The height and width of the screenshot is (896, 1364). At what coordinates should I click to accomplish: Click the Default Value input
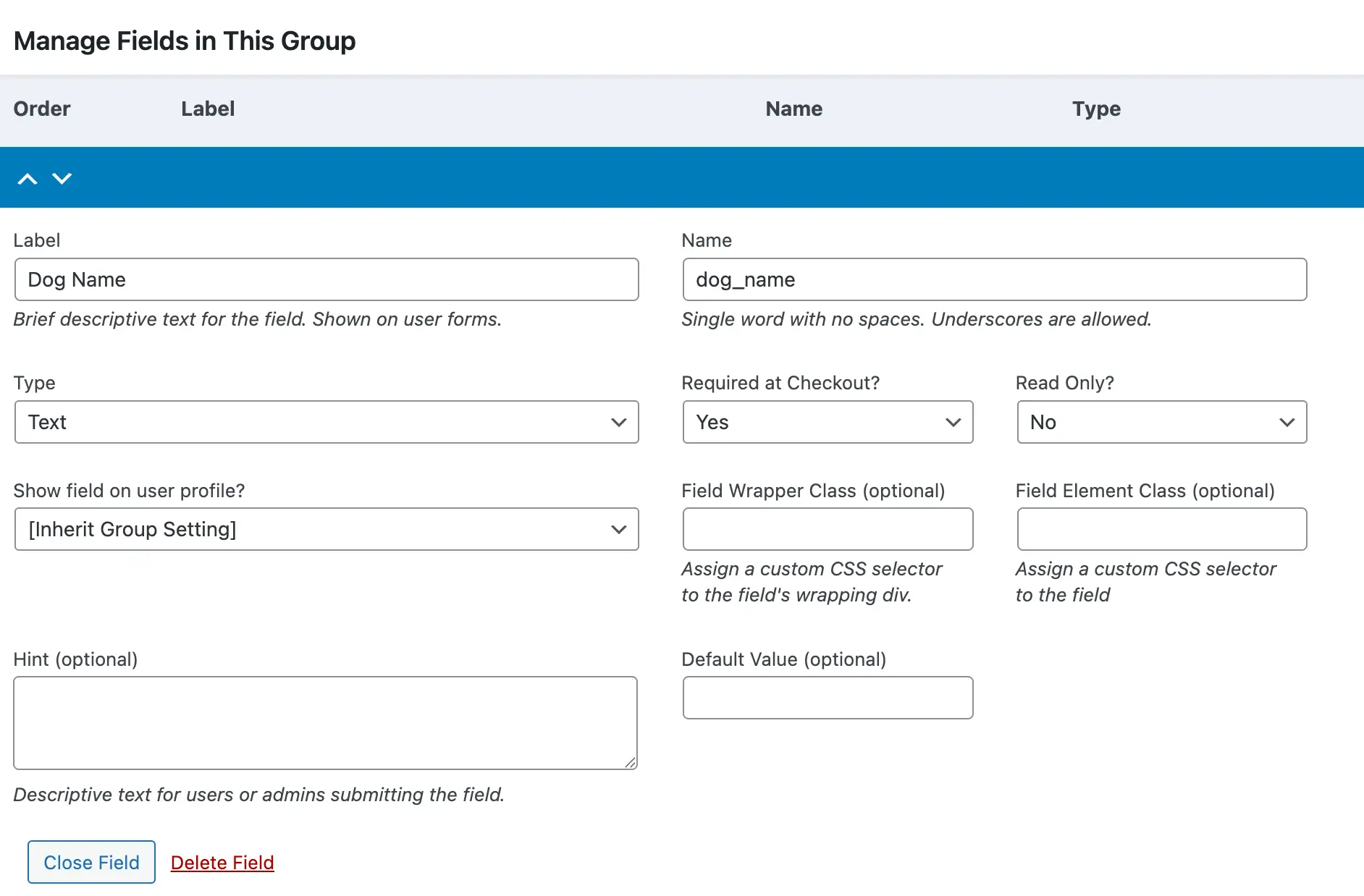point(828,697)
